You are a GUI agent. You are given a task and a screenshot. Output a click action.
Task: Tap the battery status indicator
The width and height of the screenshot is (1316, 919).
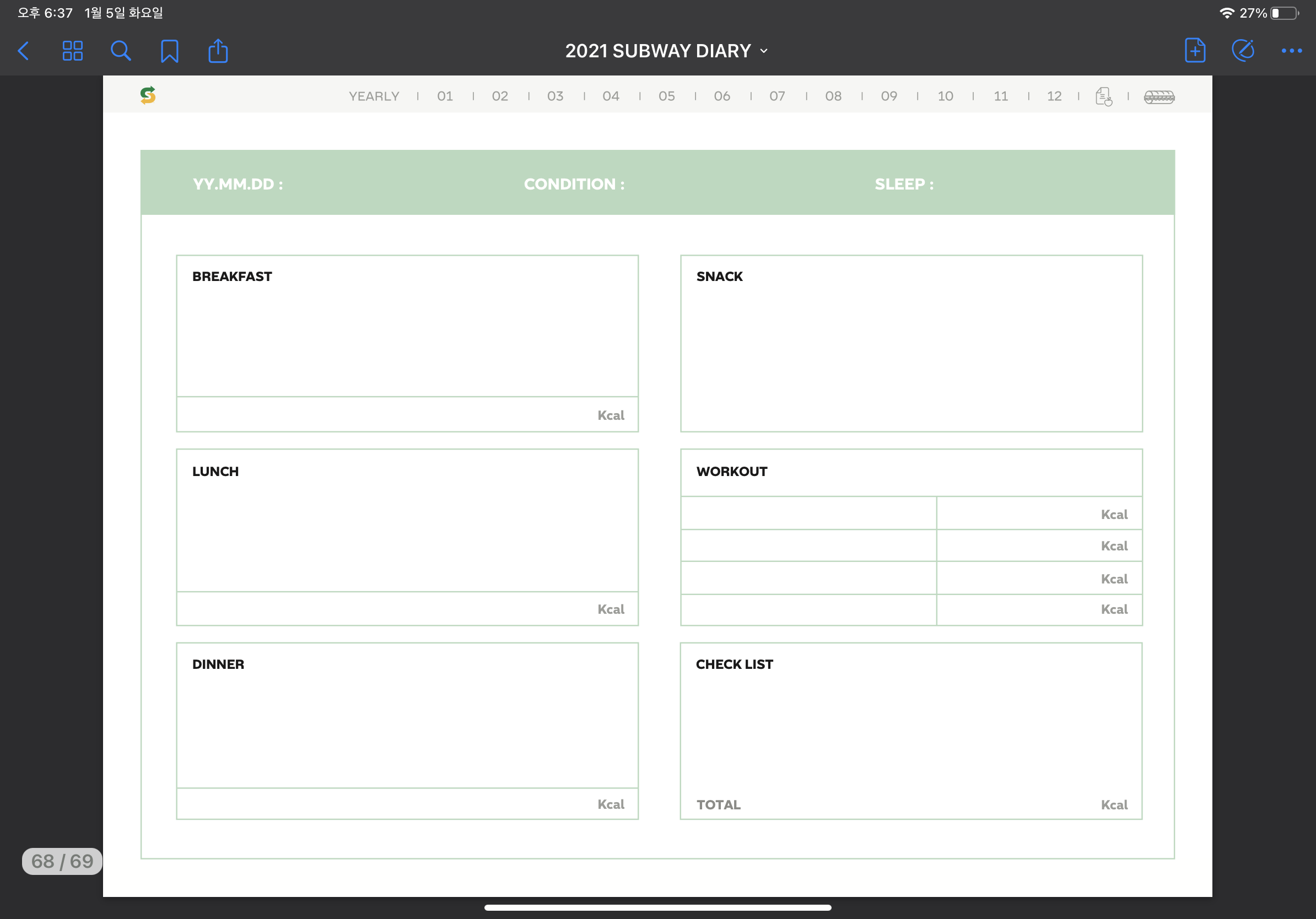pos(1285,13)
